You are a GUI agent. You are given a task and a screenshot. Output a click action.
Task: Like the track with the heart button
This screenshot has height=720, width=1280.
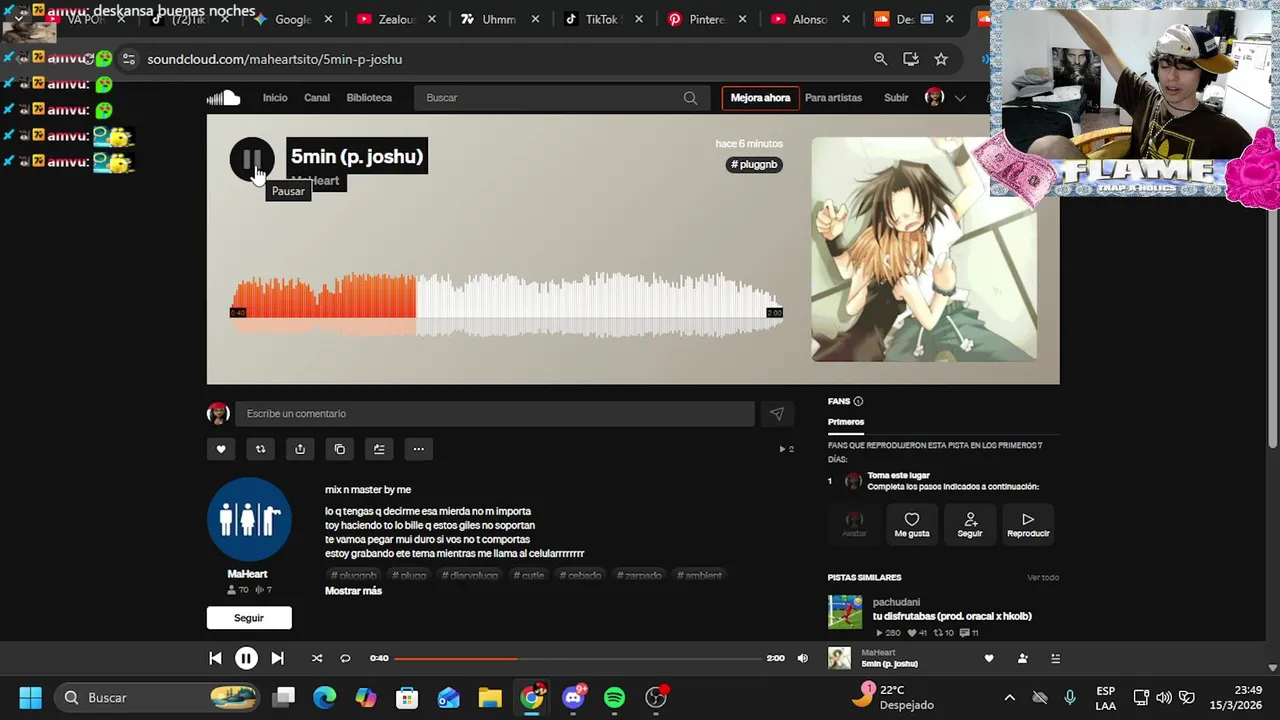pos(221,449)
